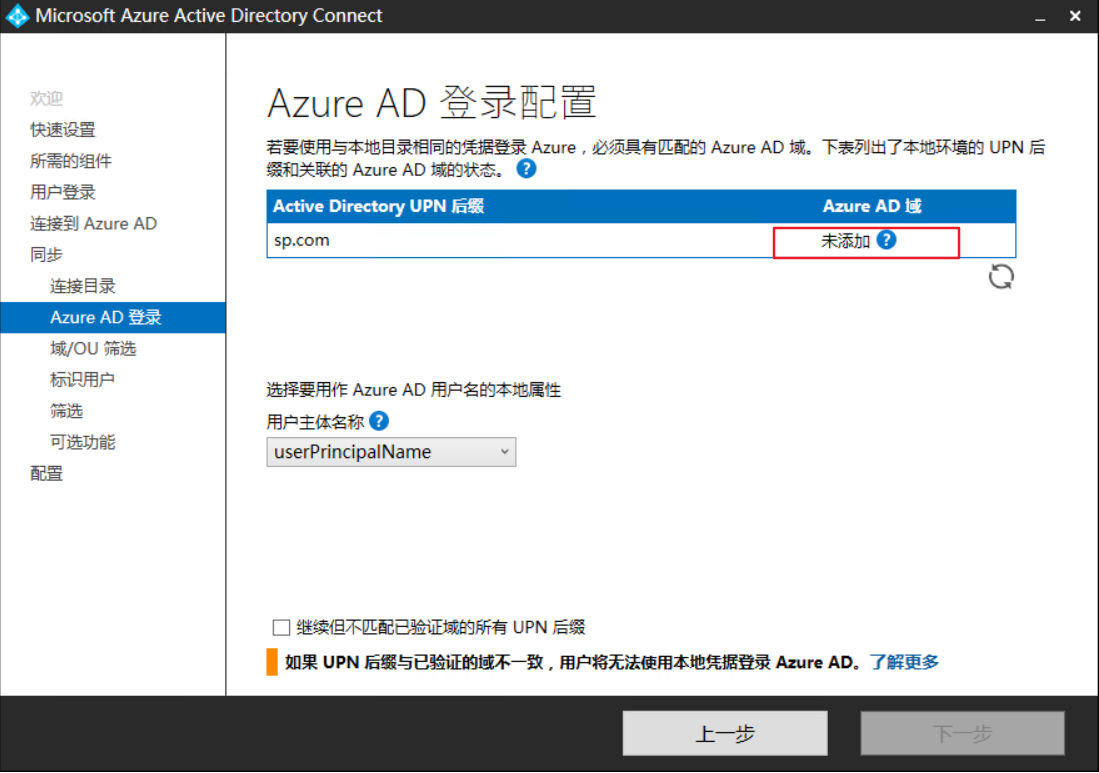This screenshot has width=1099, height=773.
Task: Open help tooltip beside the intro paragraph
Action: coord(526,169)
